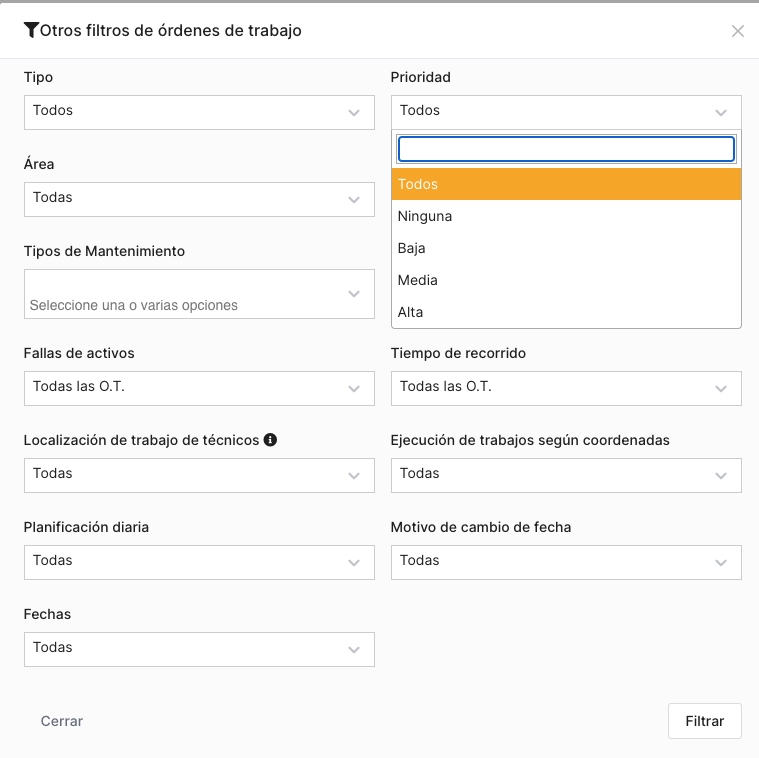Click the priority search input field
The height and width of the screenshot is (758, 759).
566,149
